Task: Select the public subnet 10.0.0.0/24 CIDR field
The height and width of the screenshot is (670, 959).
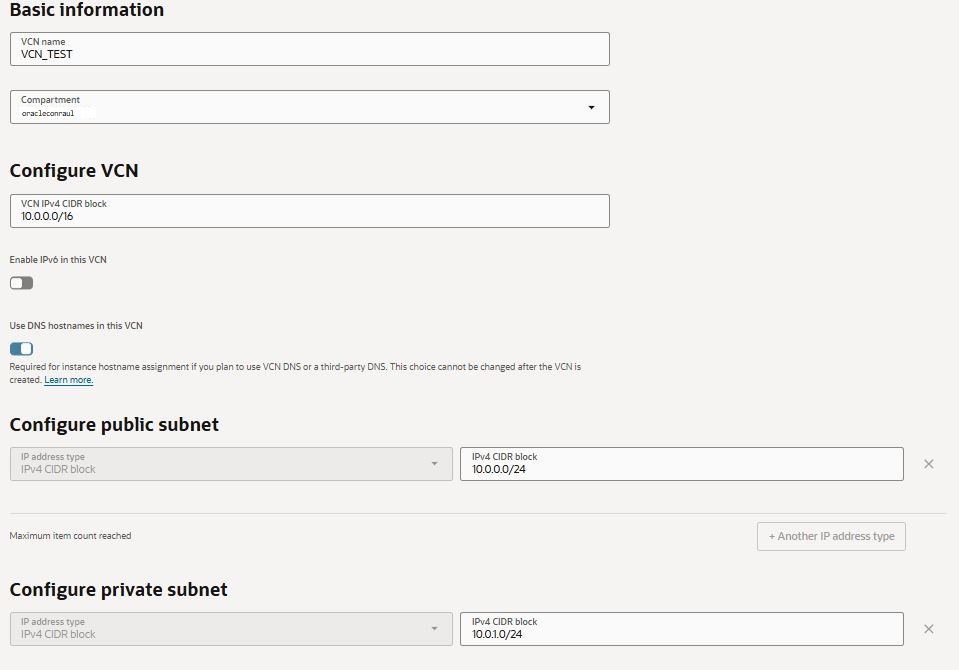Action: tap(681, 464)
